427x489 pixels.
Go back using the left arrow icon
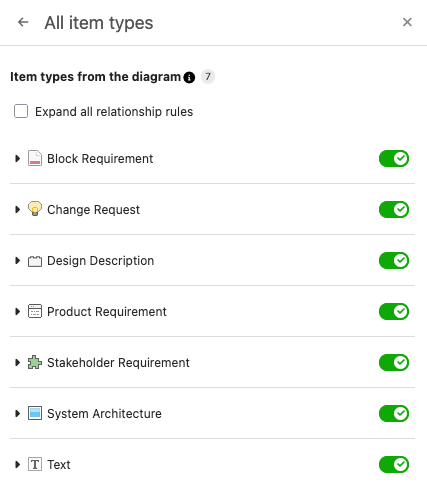(23, 22)
